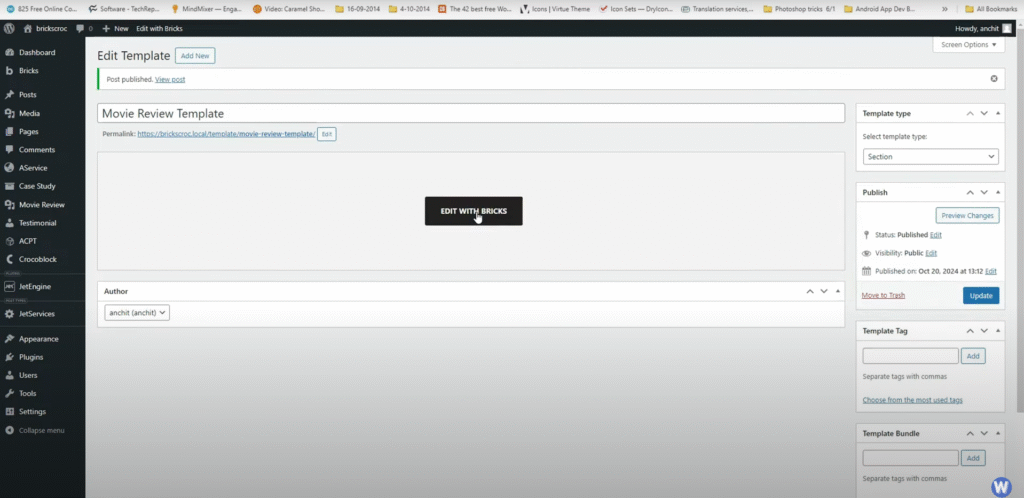Click the Collapse menu icon
The image size is (1024, 498).
click(9, 430)
